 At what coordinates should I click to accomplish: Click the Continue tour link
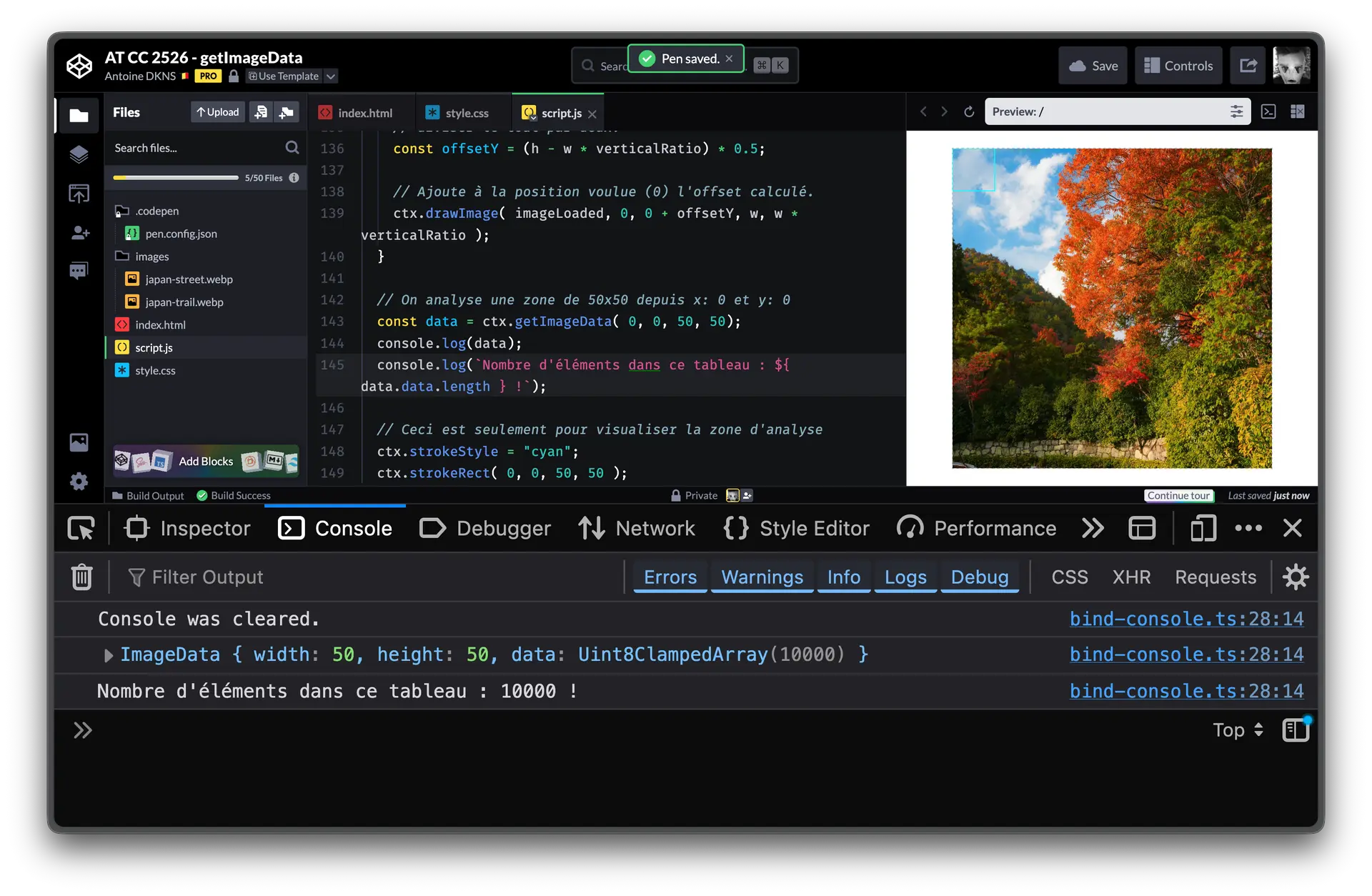click(1178, 495)
